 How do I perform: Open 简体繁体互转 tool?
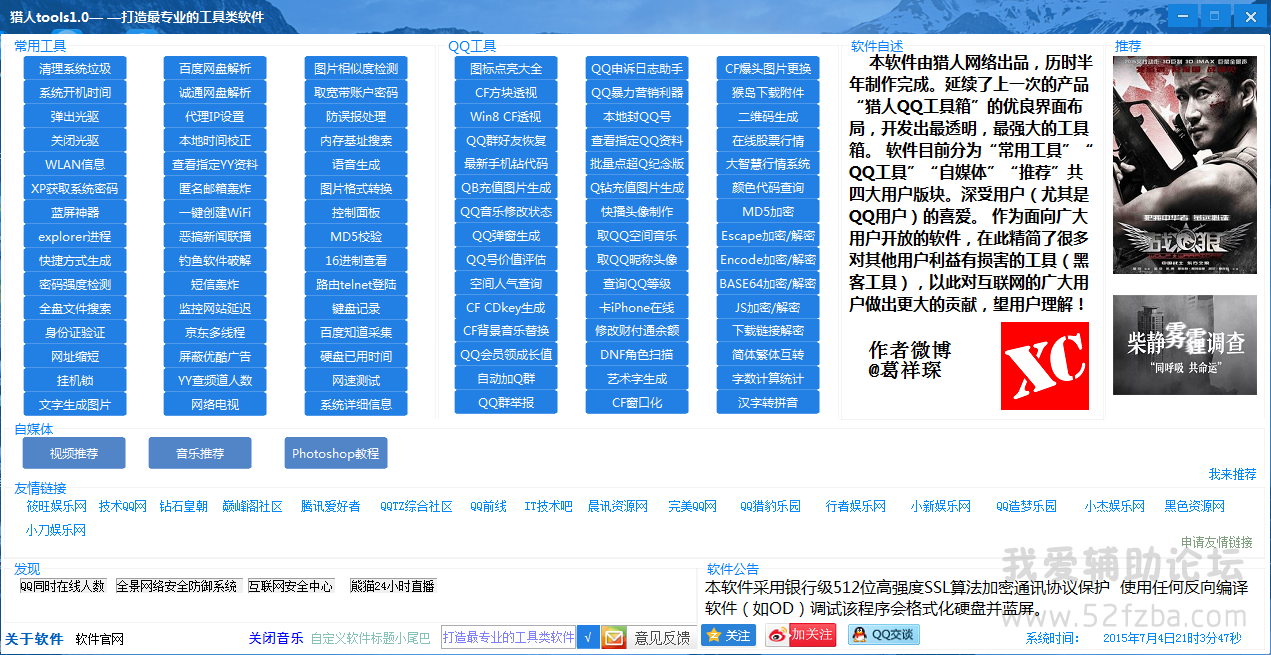768,354
